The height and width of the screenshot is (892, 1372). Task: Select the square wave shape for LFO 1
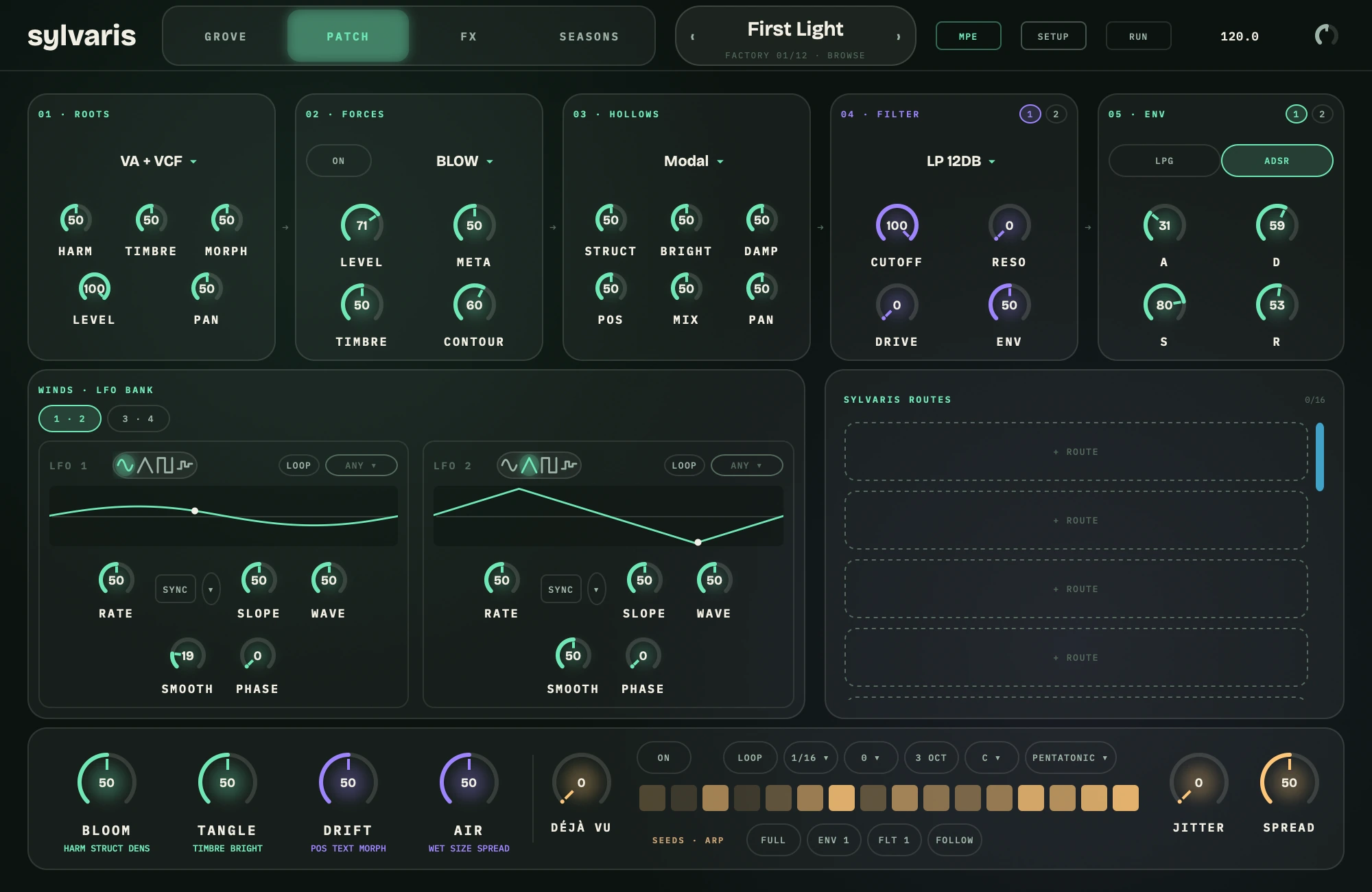[x=165, y=465]
